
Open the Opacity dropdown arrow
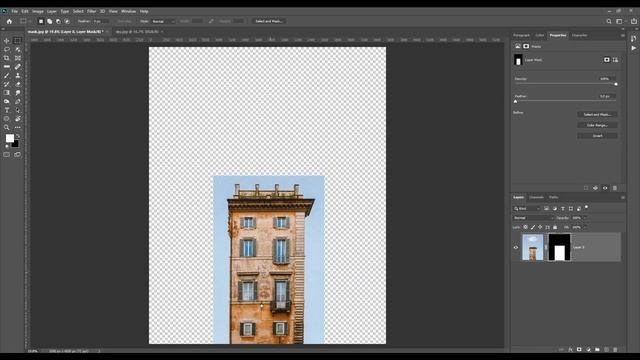tap(585, 218)
